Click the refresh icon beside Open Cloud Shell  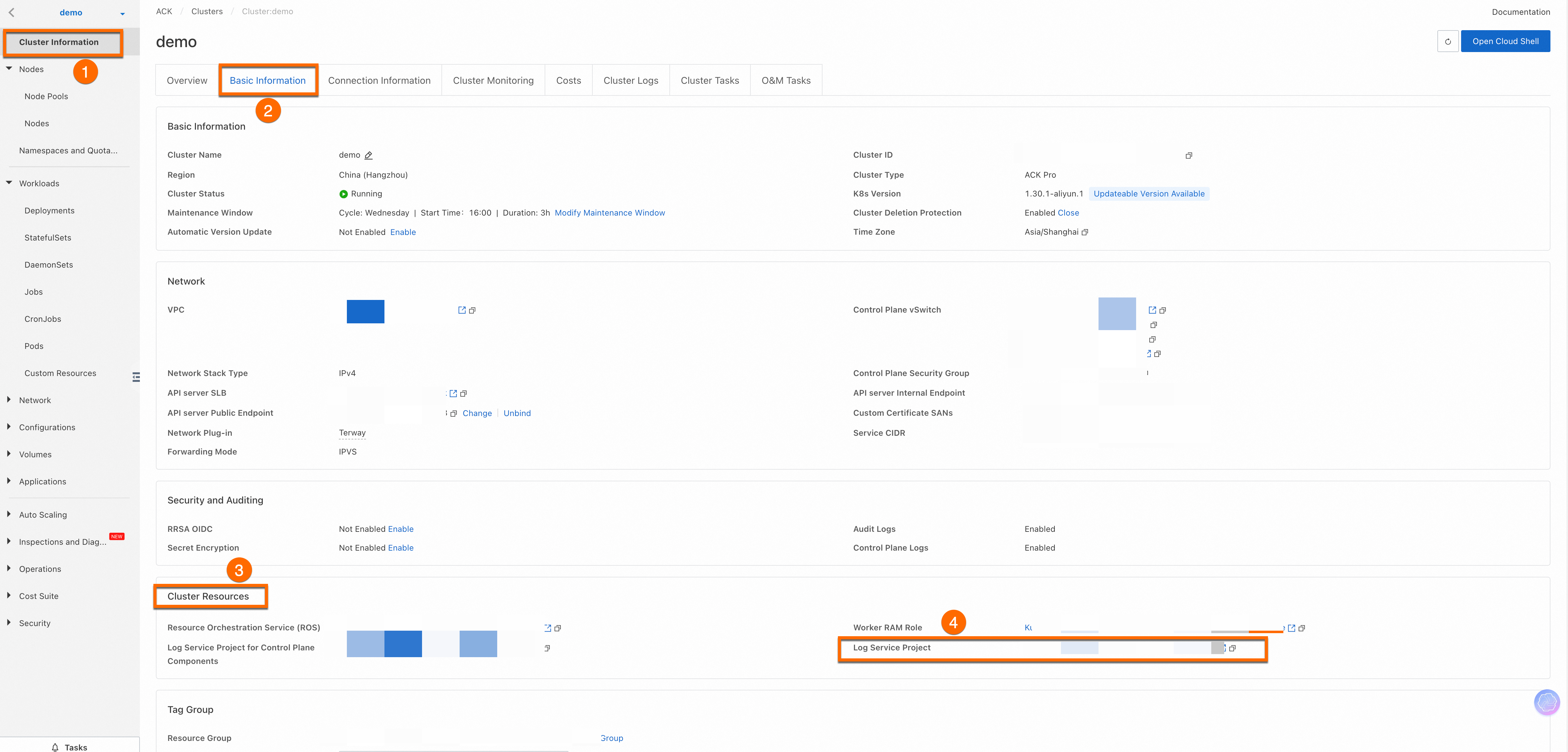1448,41
